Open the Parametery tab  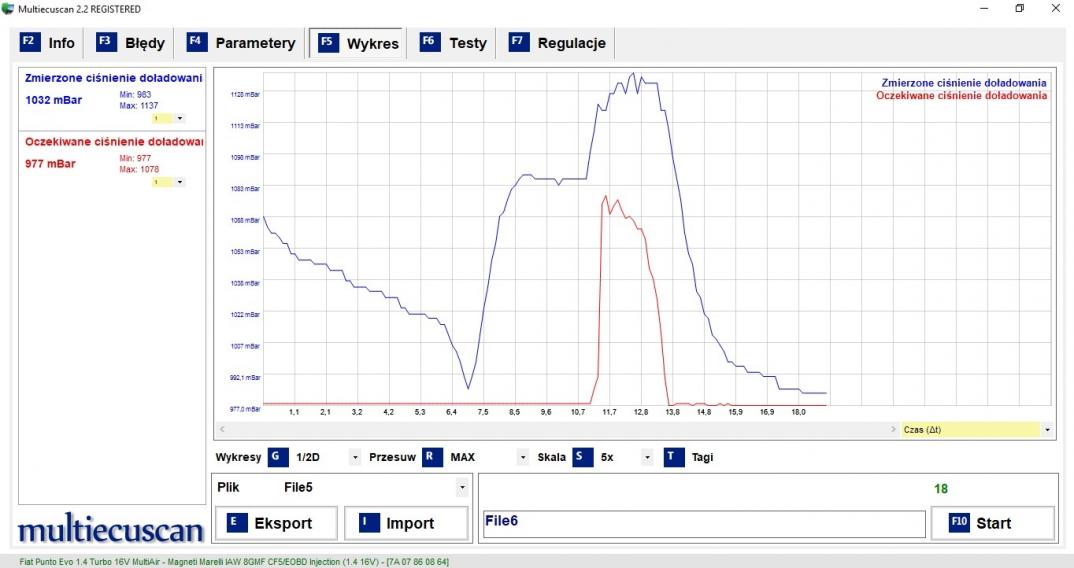point(242,42)
